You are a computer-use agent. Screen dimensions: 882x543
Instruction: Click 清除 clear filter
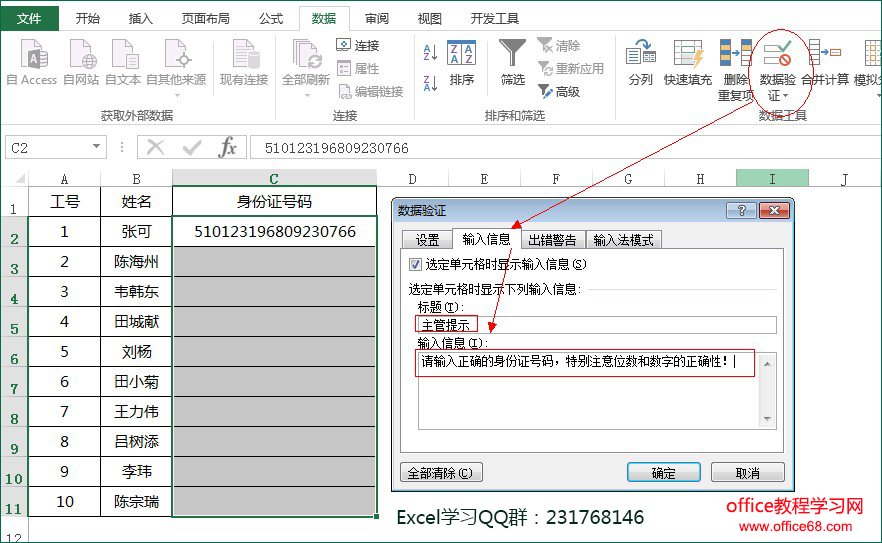559,45
